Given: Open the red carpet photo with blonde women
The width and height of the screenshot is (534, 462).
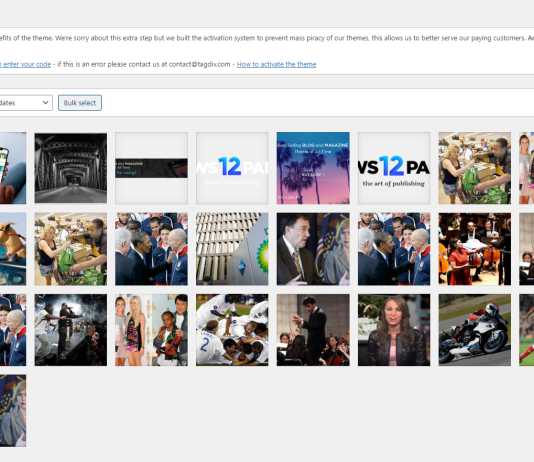Looking at the screenshot, I should click(x=151, y=330).
